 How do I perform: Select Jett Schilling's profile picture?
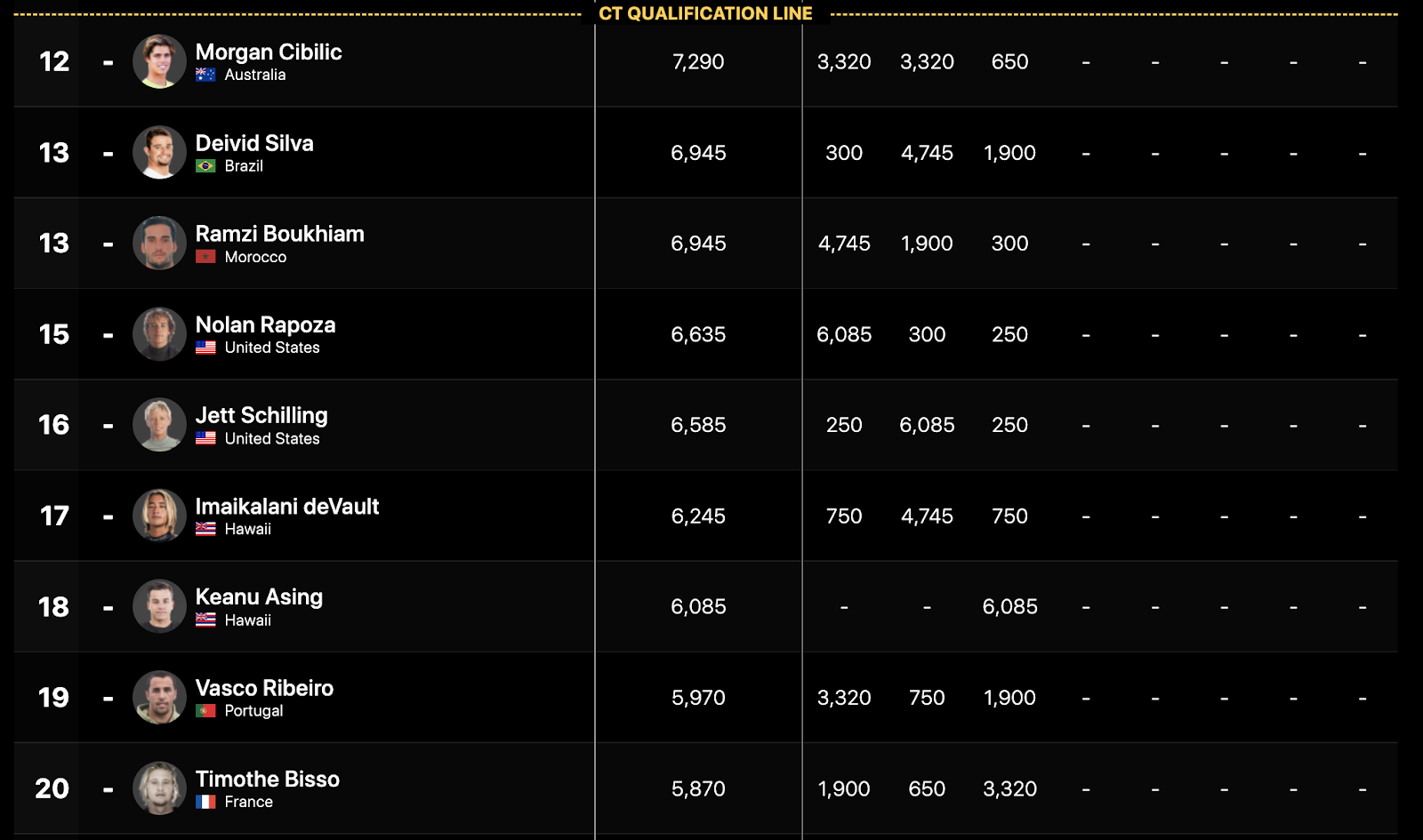[159, 425]
